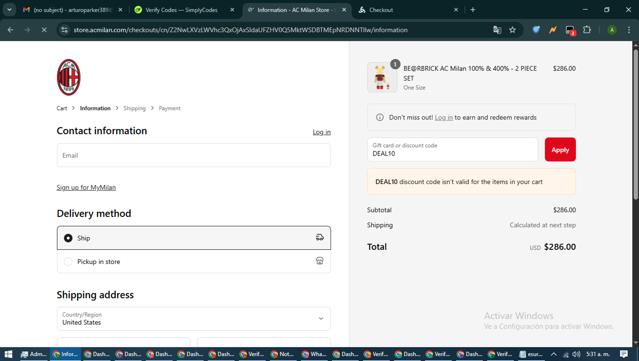Go back to the previous page

point(11,30)
